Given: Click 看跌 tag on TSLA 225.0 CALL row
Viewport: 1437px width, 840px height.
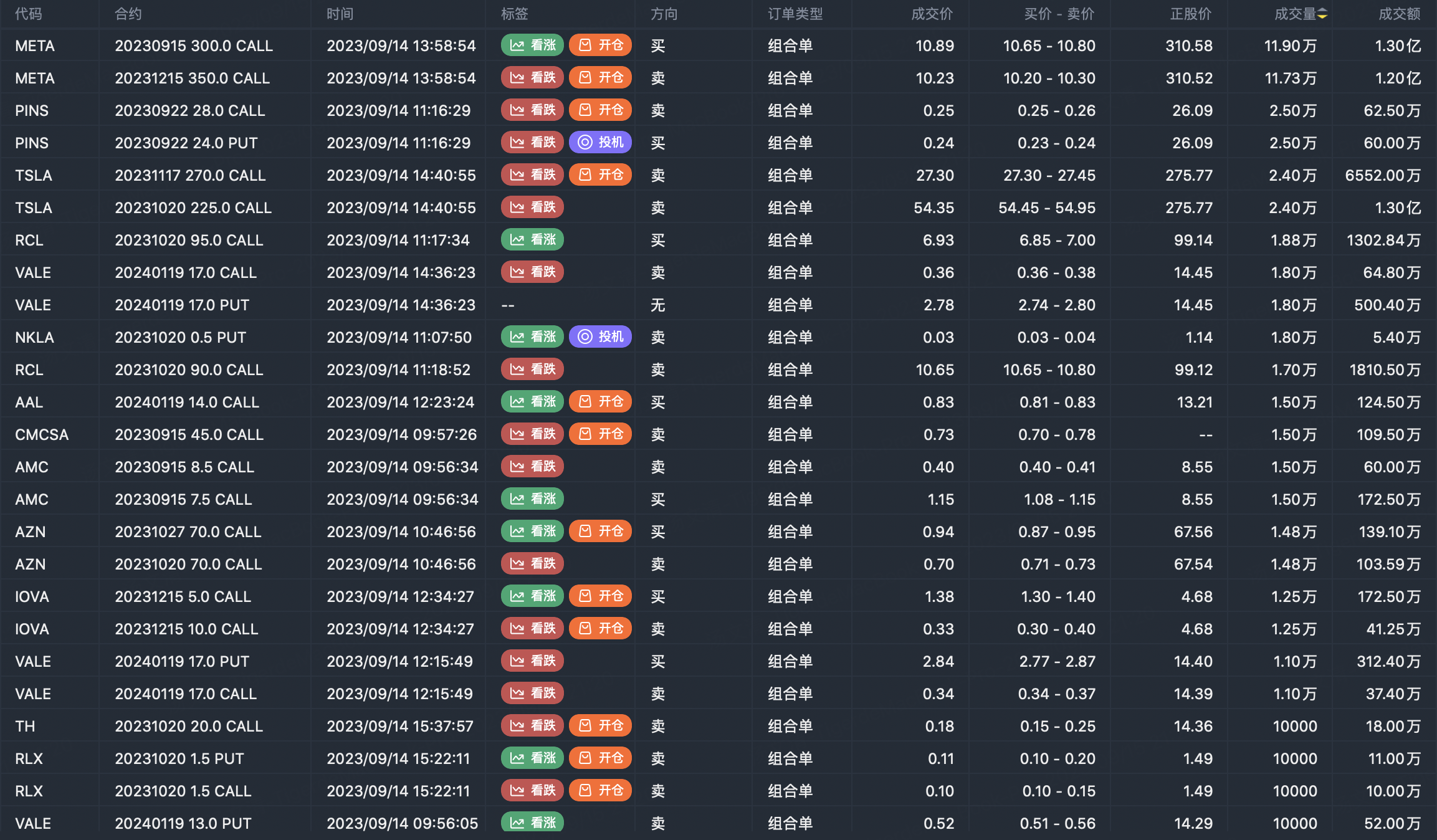Looking at the screenshot, I should pos(532,208).
